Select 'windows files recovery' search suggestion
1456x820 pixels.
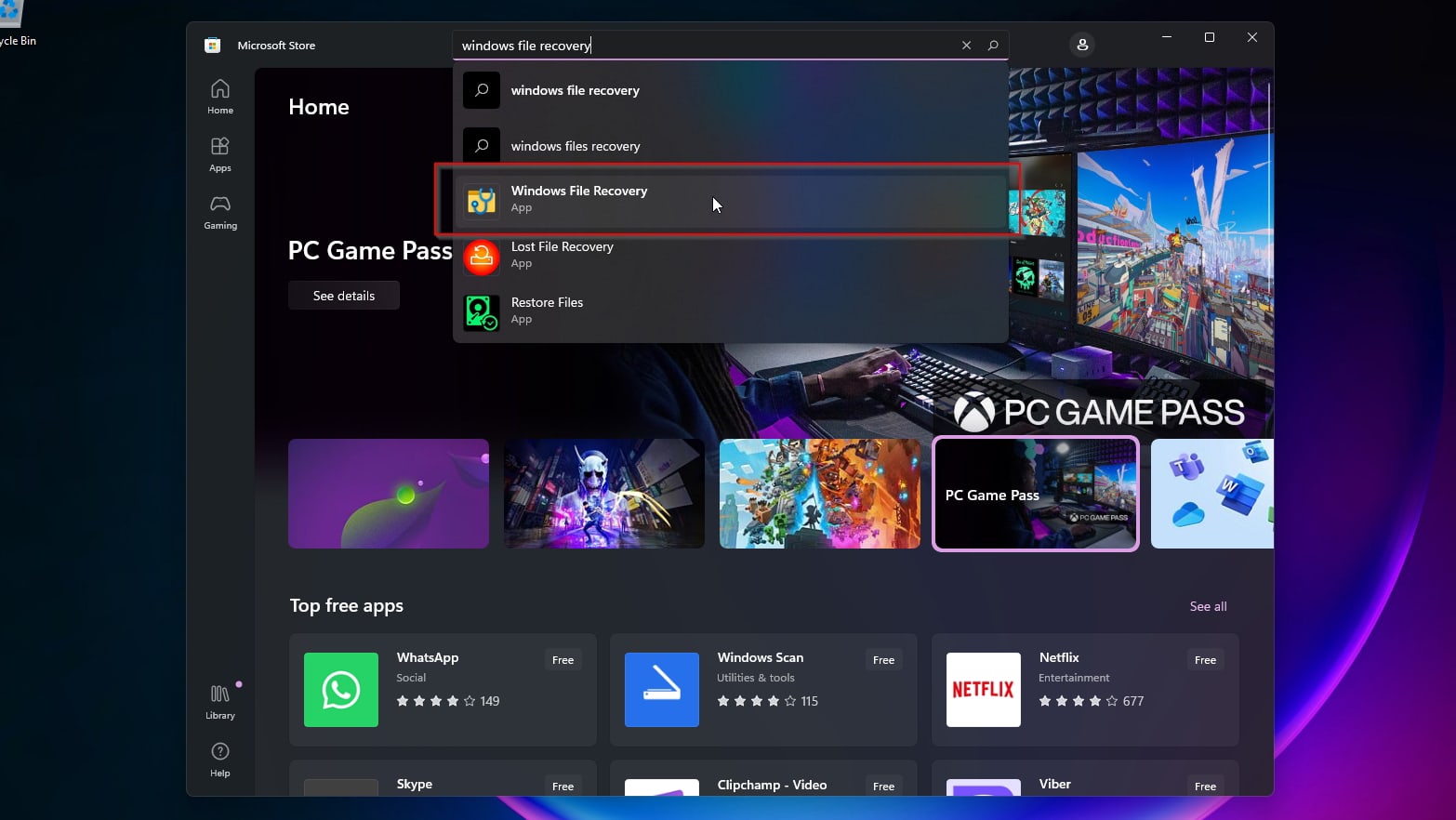[731, 146]
